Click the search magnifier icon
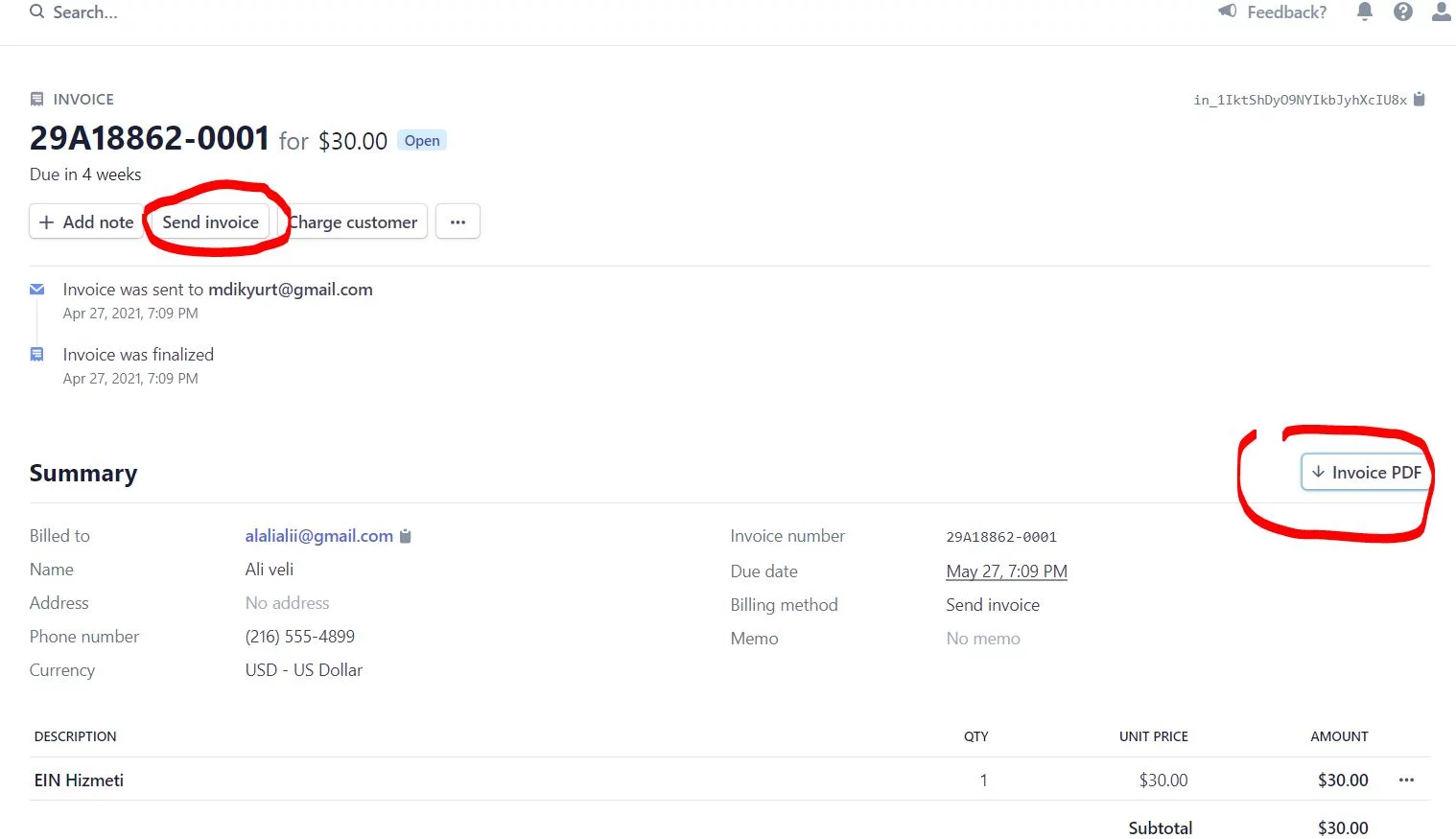This screenshot has width=1456, height=839. [36, 12]
